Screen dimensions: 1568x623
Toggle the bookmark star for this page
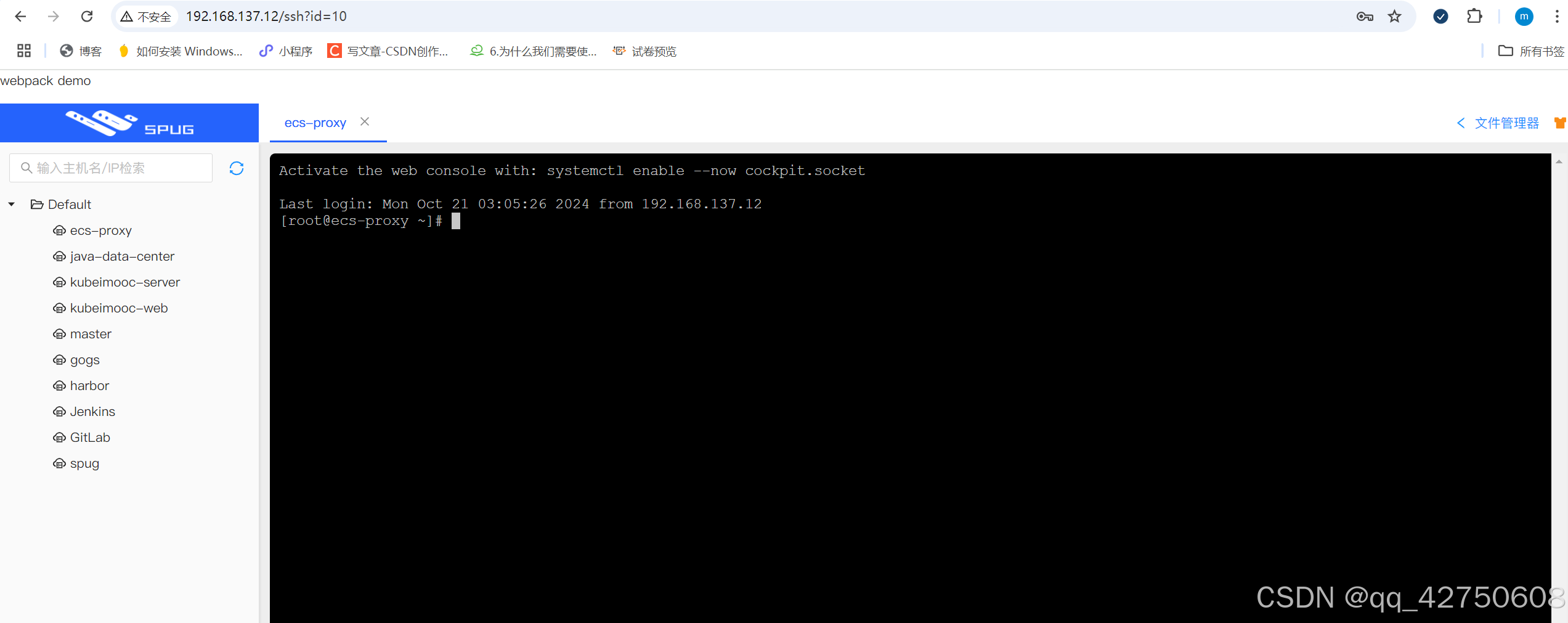[1394, 16]
